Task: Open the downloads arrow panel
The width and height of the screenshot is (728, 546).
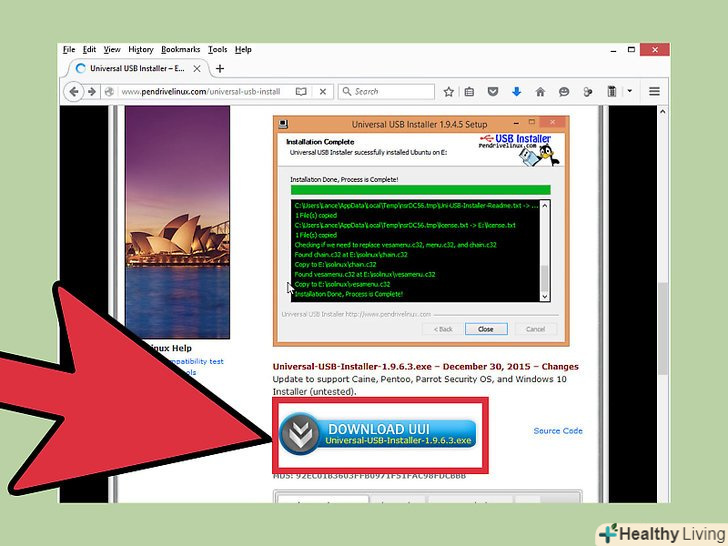Action: point(516,91)
